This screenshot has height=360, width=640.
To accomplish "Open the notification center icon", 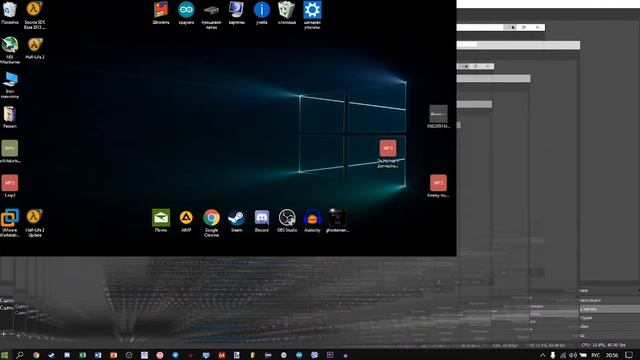I will [629, 355].
